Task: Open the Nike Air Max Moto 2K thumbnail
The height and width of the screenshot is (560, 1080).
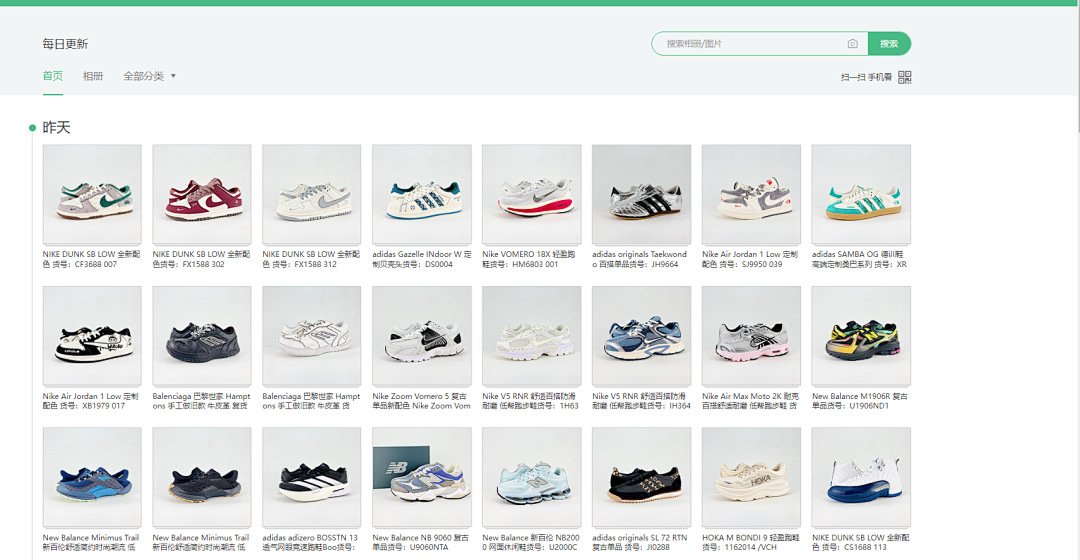Action: pos(751,336)
